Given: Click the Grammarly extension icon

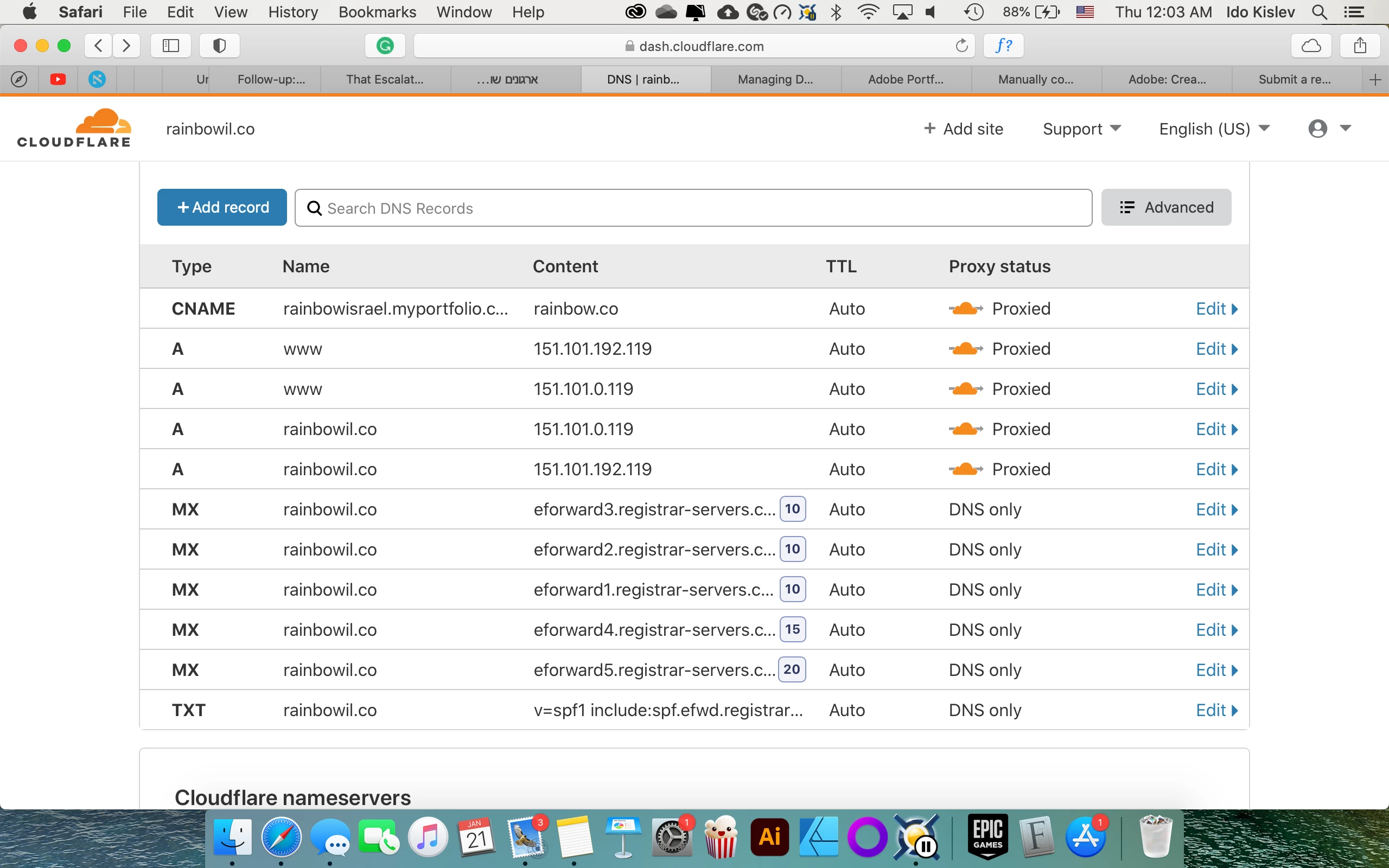Looking at the screenshot, I should pos(385,46).
